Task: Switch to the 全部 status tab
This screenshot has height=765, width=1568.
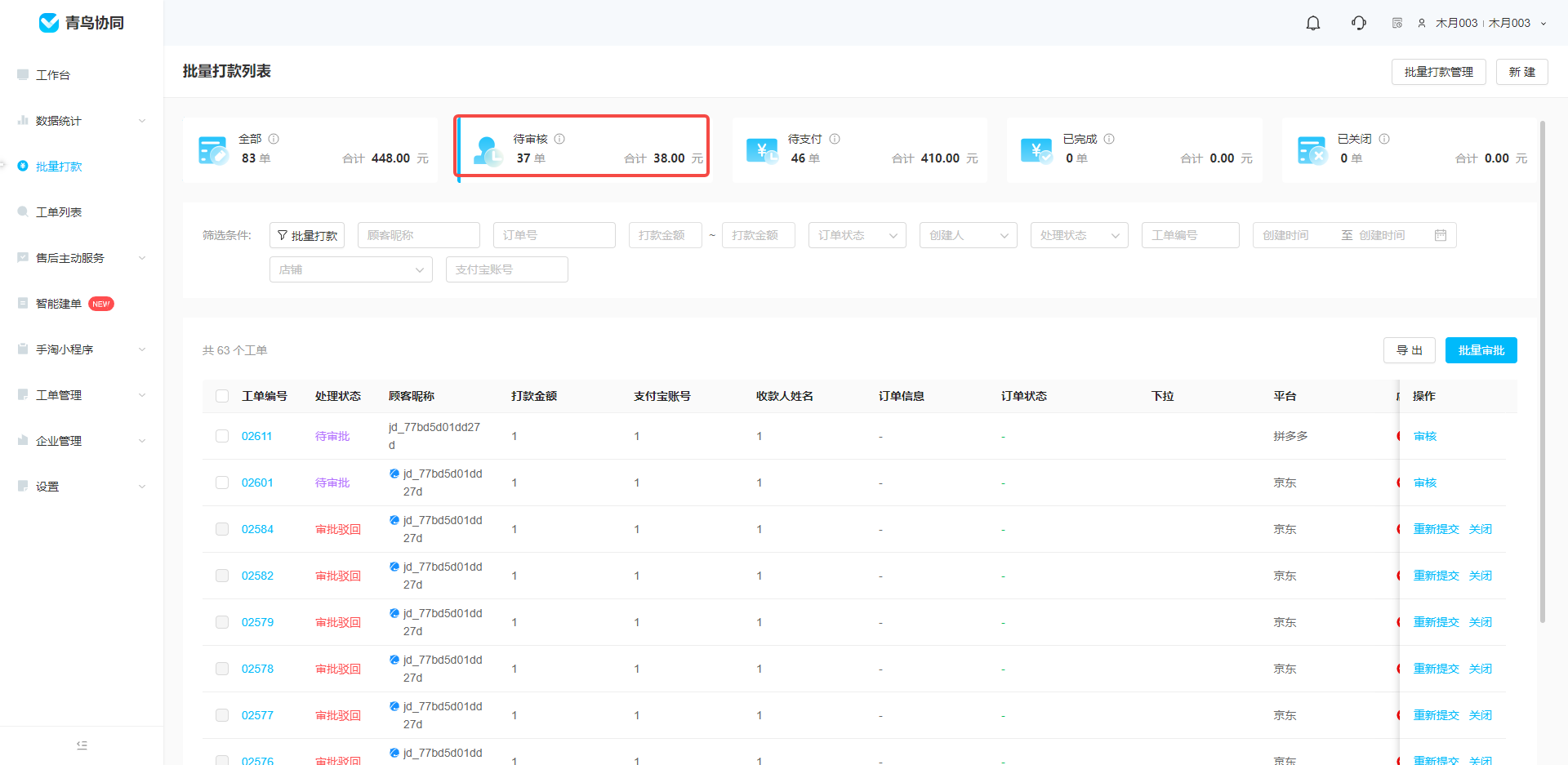Action: coord(310,150)
